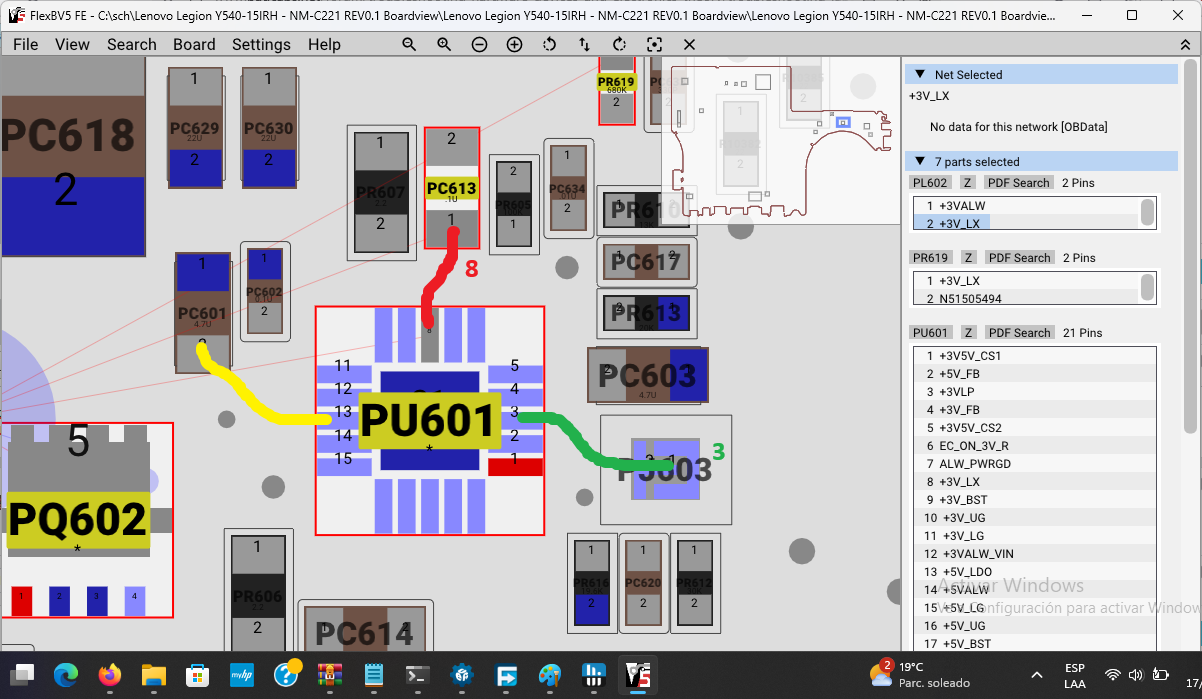
Task: Open the Search menu
Action: (x=131, y=44)
